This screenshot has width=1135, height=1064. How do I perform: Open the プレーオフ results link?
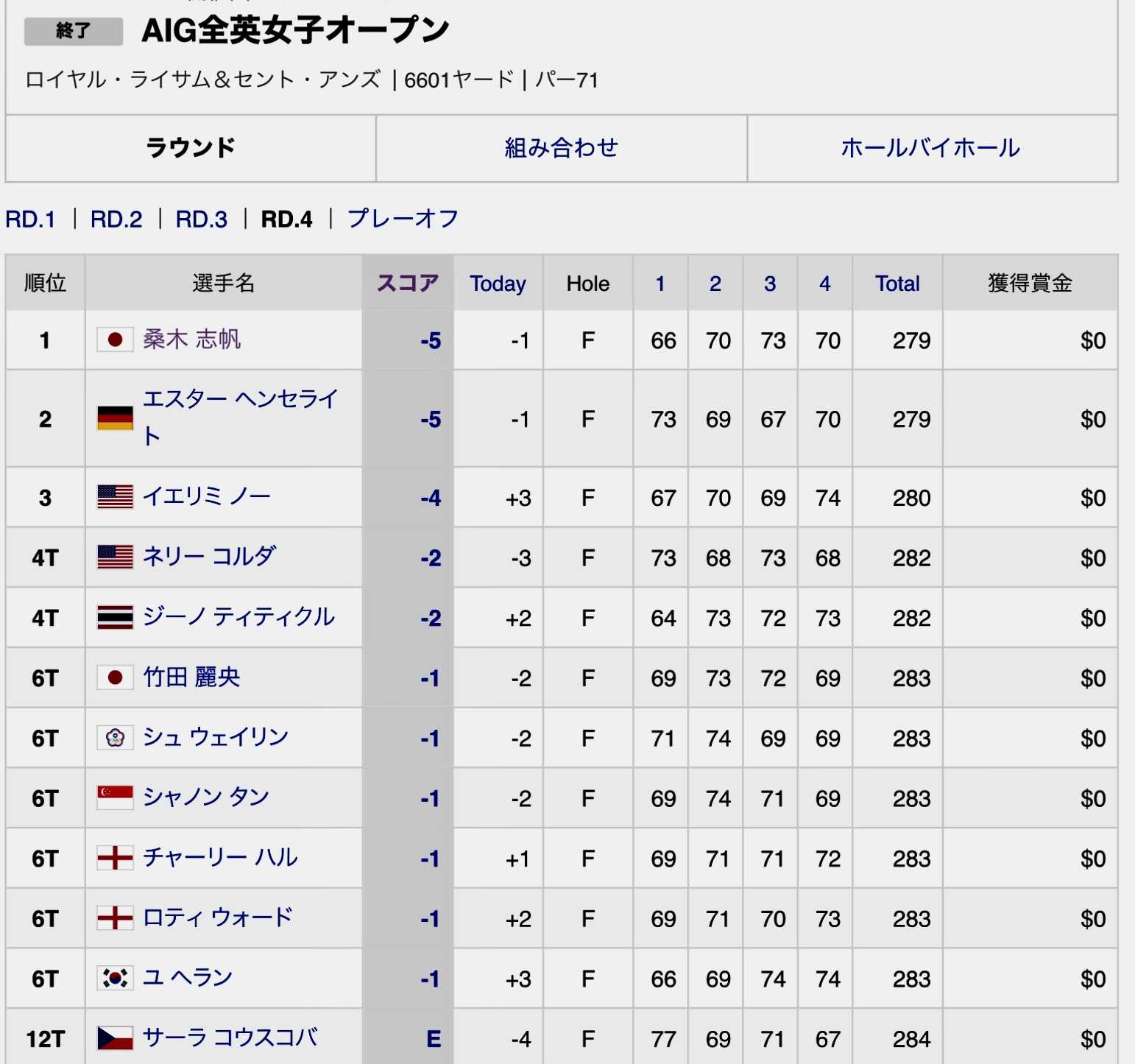pyautogui.click(x=403, y=219)
